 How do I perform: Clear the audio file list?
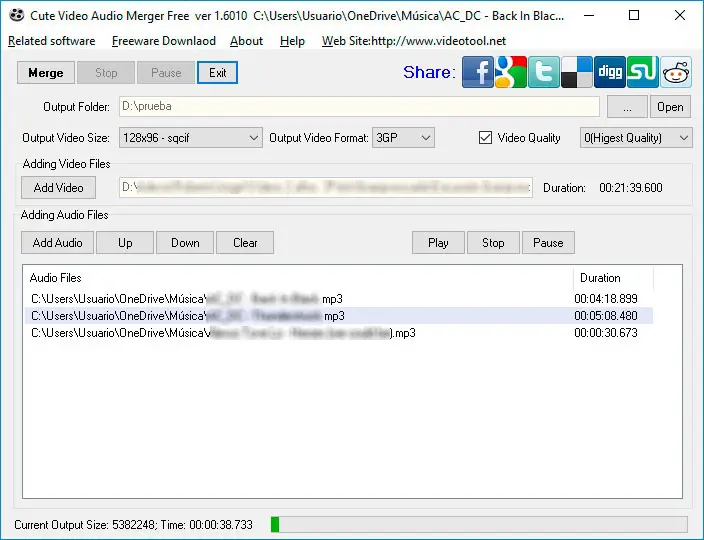tap(245, 243)
